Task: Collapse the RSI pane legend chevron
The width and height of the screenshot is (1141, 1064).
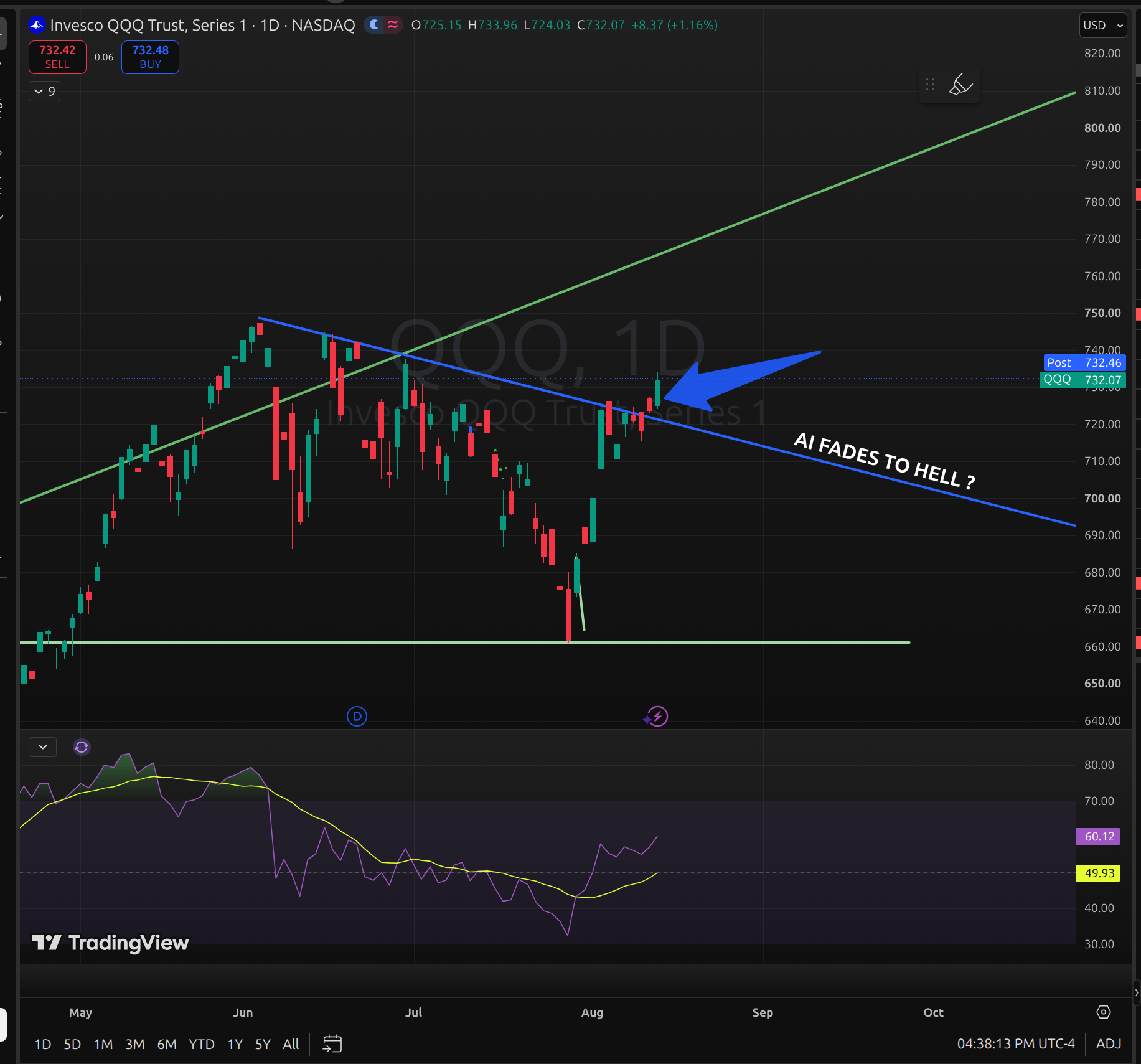Action: [x=43, y=747]
